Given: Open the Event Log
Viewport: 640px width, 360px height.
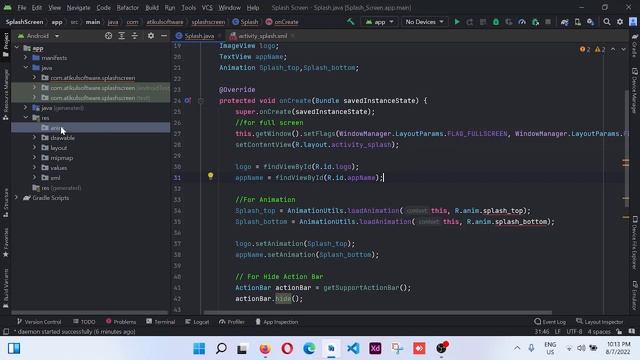Looking at the screenshot, I should pos(550,322).
